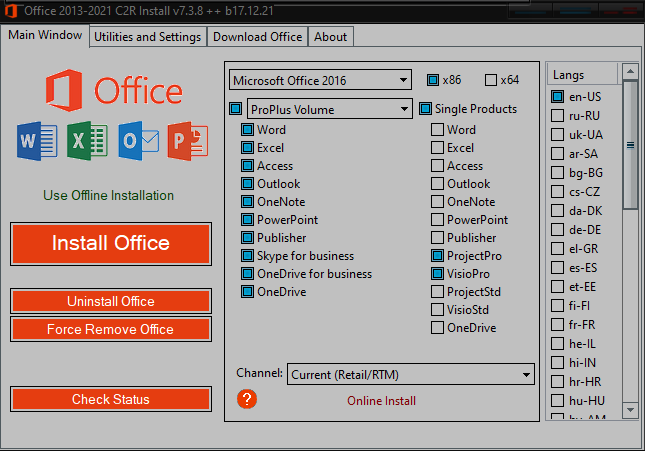Click the large Office logo
Viewport: 645px width, 451px height.
(114, 91)
